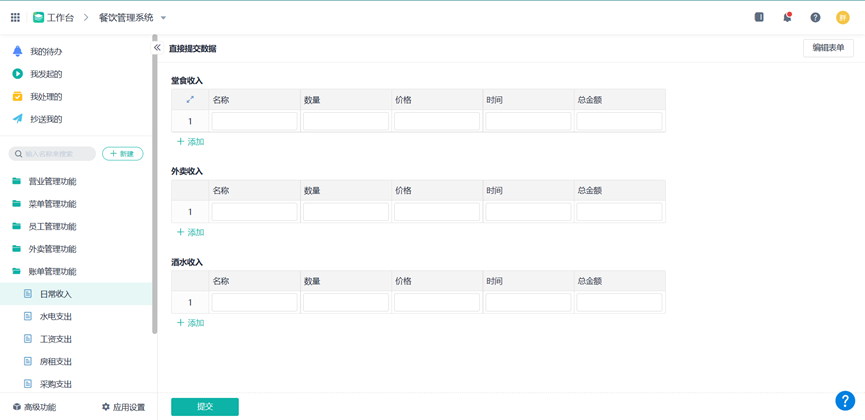Click the expand icon in 堂食收入 table header
This screenshot has width=865, height=420.
[x=190, y=100]
